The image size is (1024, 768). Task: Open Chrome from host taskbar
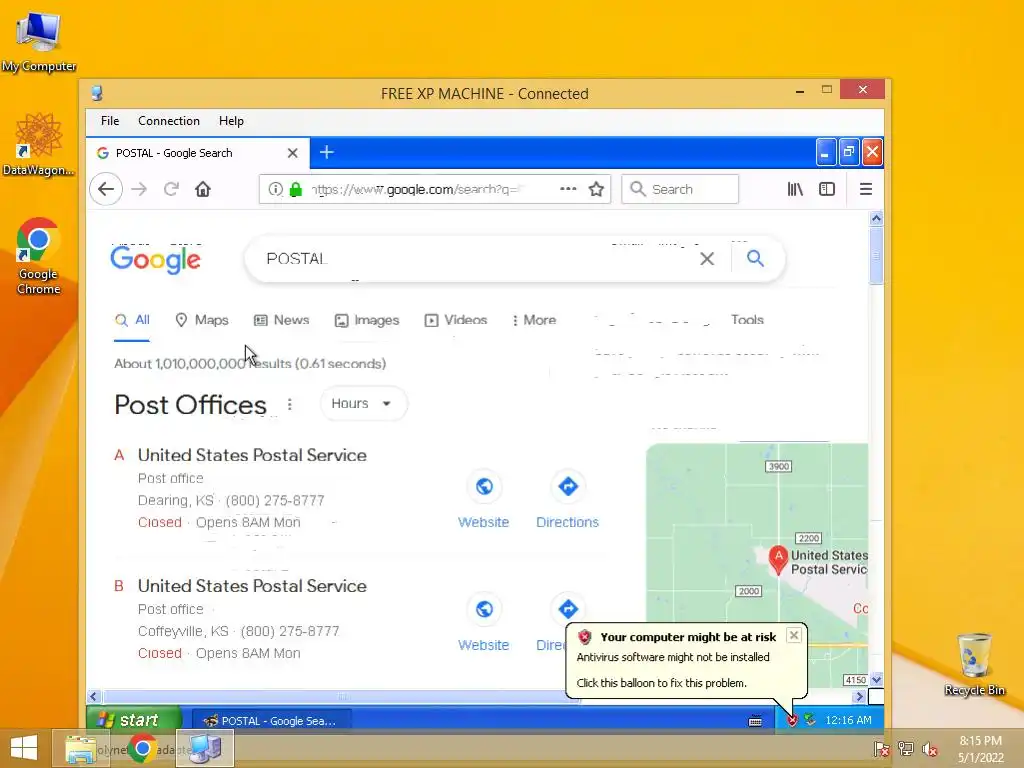coord(142,748)
